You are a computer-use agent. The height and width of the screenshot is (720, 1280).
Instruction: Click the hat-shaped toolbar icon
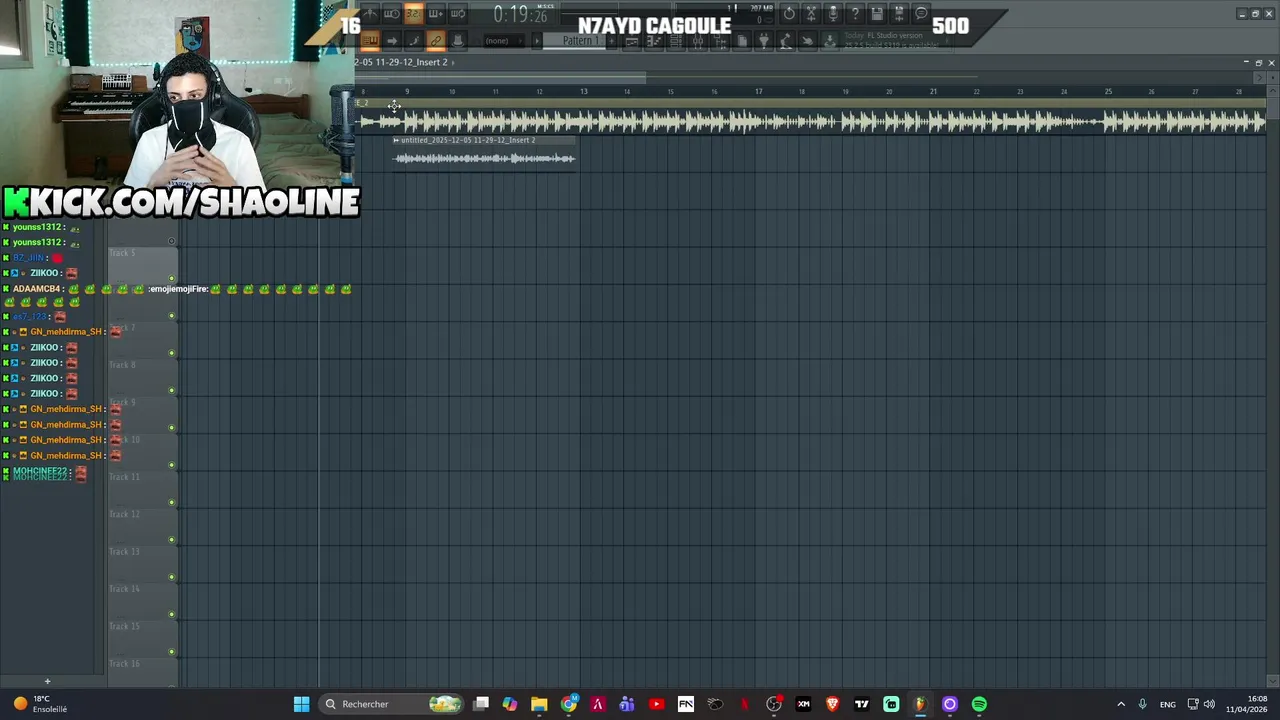457,41
